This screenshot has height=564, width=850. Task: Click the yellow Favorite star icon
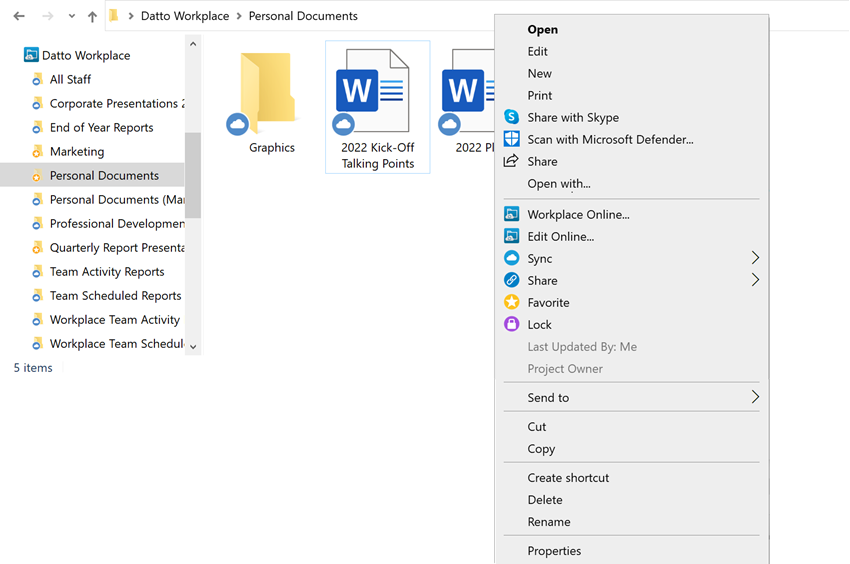tap(512, 302)
